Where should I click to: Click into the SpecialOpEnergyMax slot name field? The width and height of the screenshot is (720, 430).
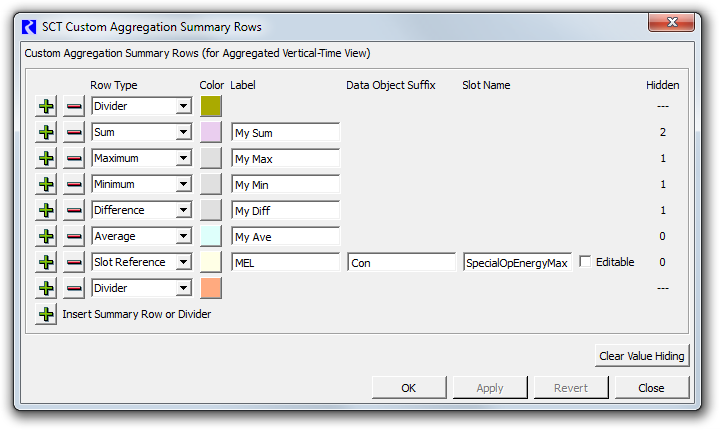point(517,263)
